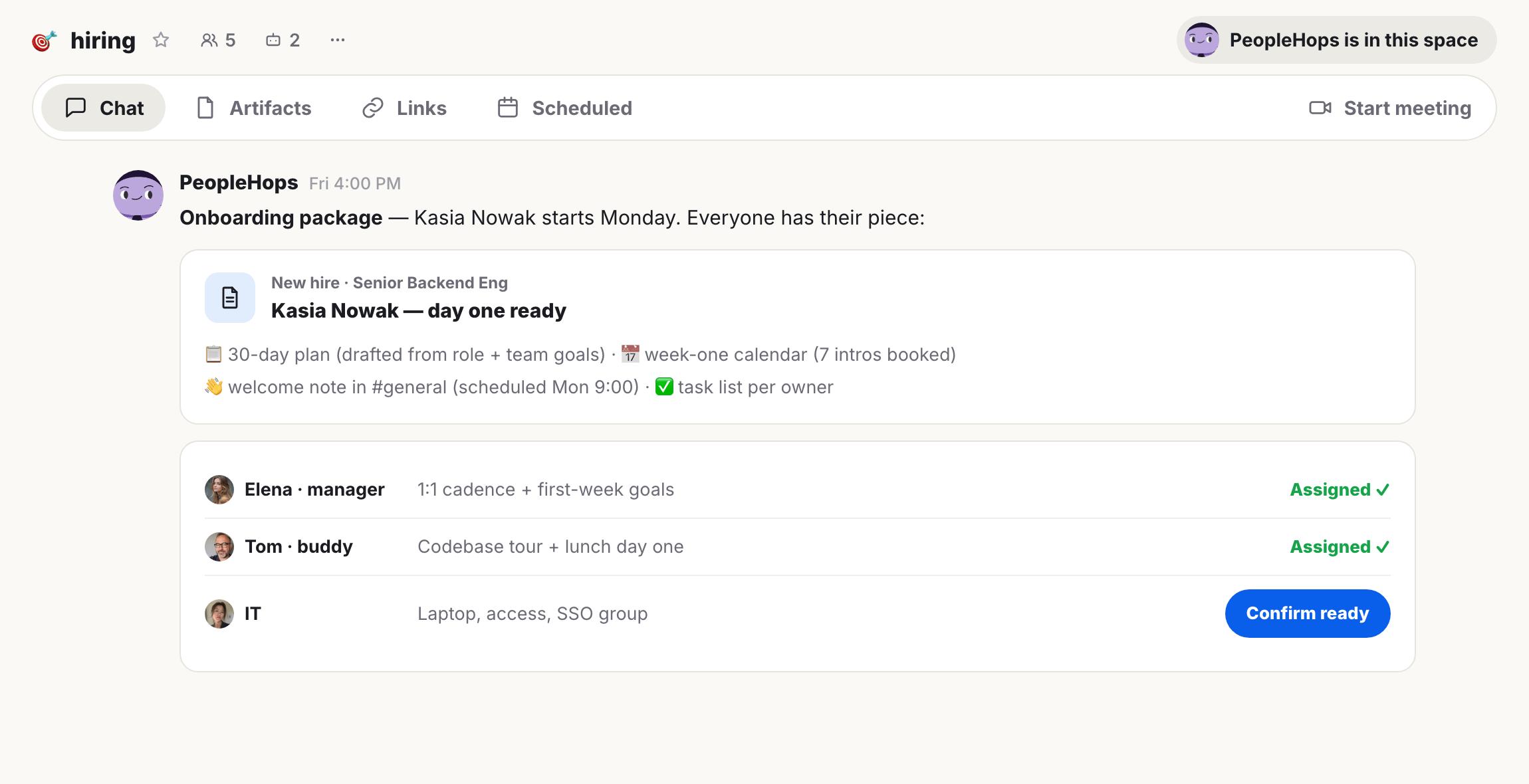Click the PeopleHops message avatar
This screenshot has height=784, width=1529.
(138, 195)
